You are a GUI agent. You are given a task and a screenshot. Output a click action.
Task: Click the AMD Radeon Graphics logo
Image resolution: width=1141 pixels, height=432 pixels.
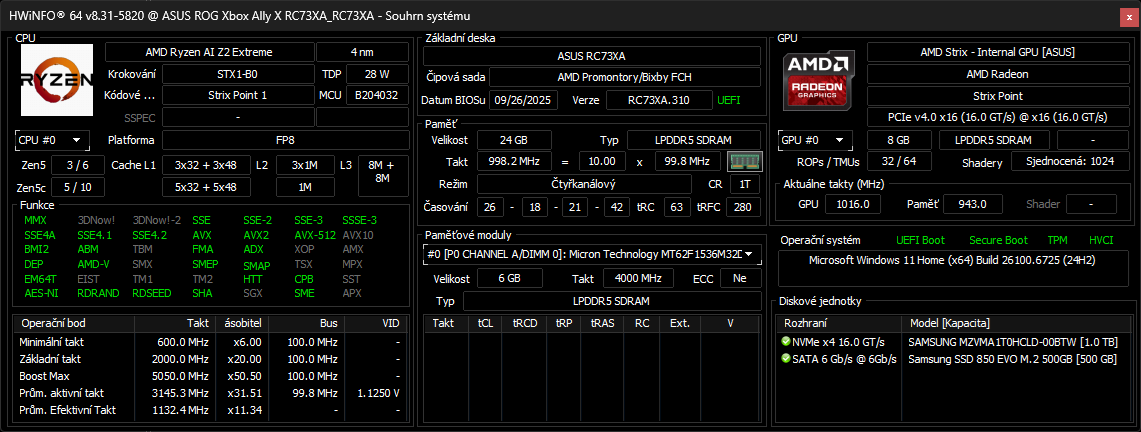[820, 80]
